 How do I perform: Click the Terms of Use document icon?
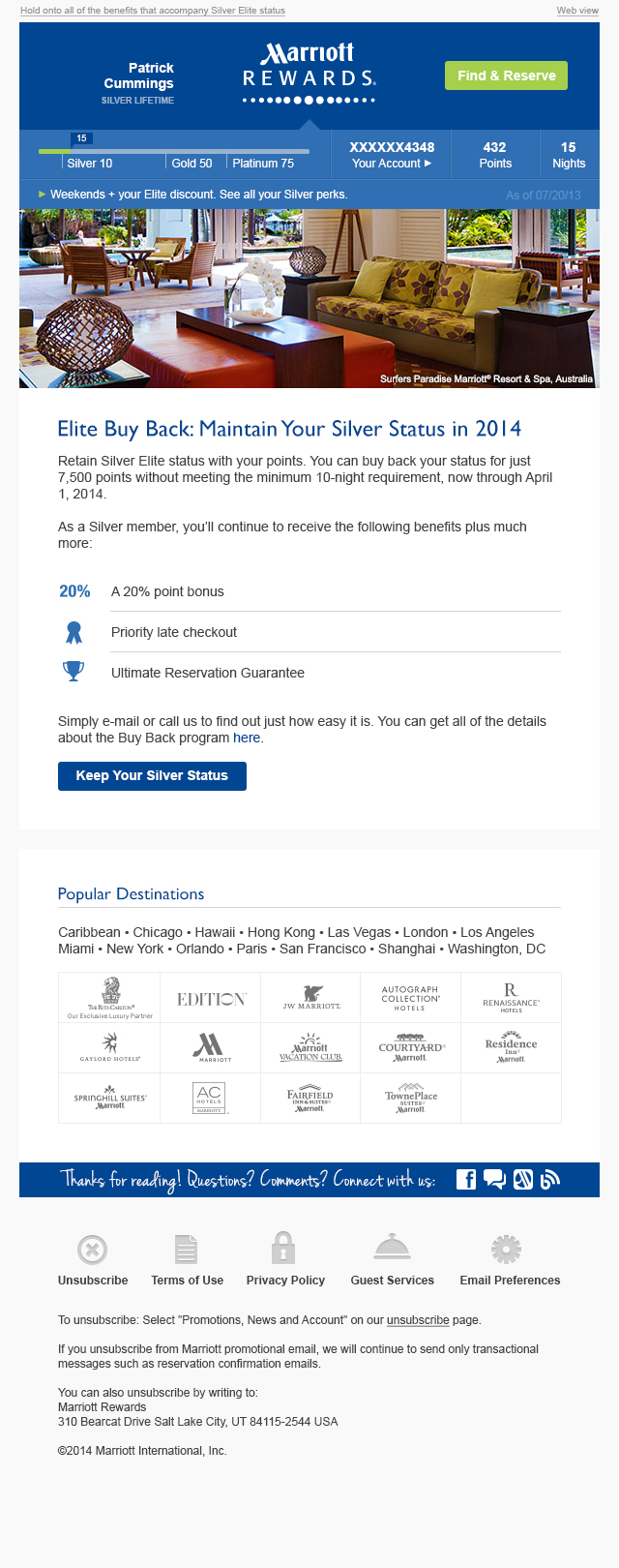[187, 1250]
